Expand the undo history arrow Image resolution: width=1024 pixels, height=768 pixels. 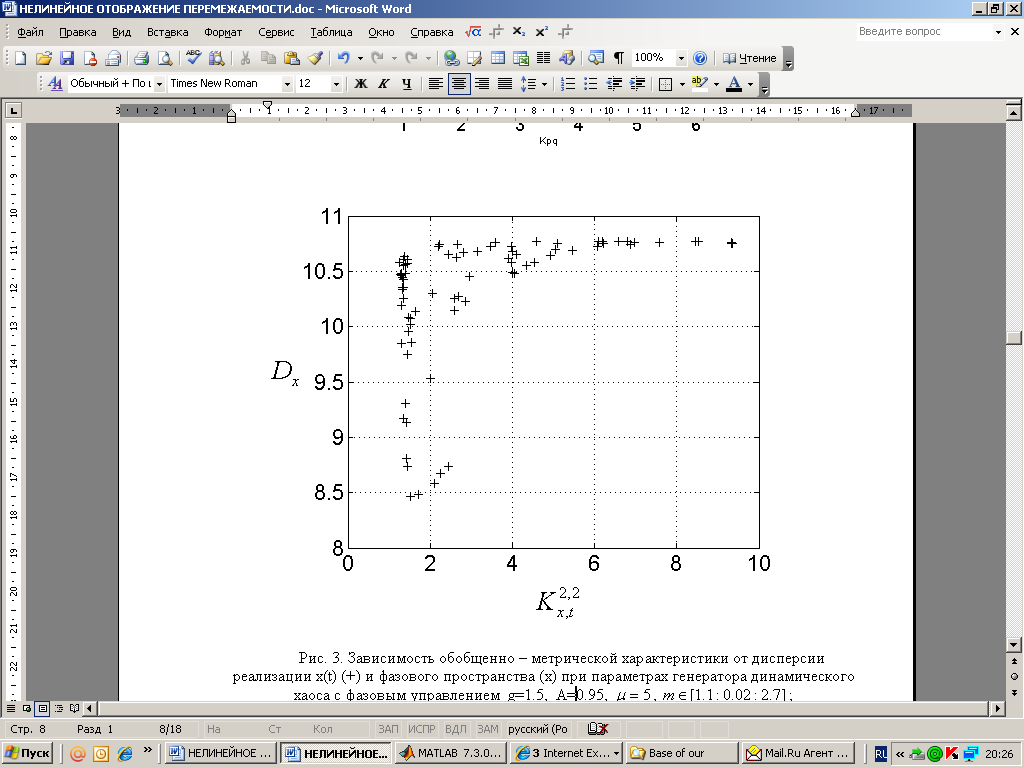tap(360, 58)
